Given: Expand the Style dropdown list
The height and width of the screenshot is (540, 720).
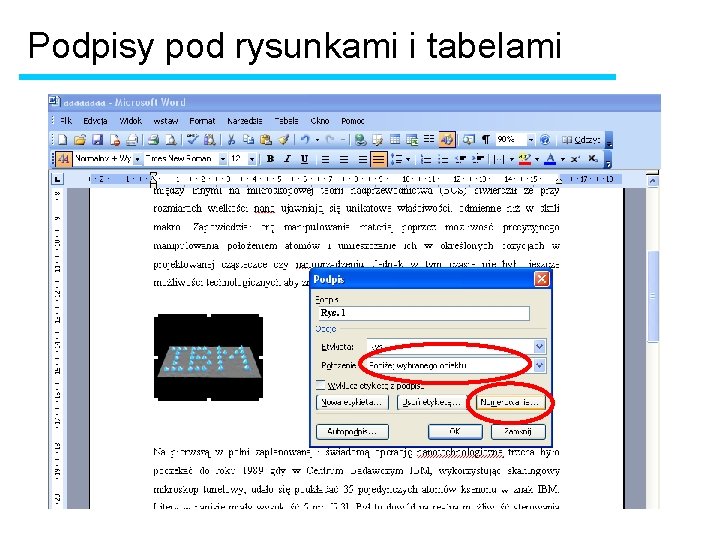Looking at the screenshot, I should tap(137, 159).
